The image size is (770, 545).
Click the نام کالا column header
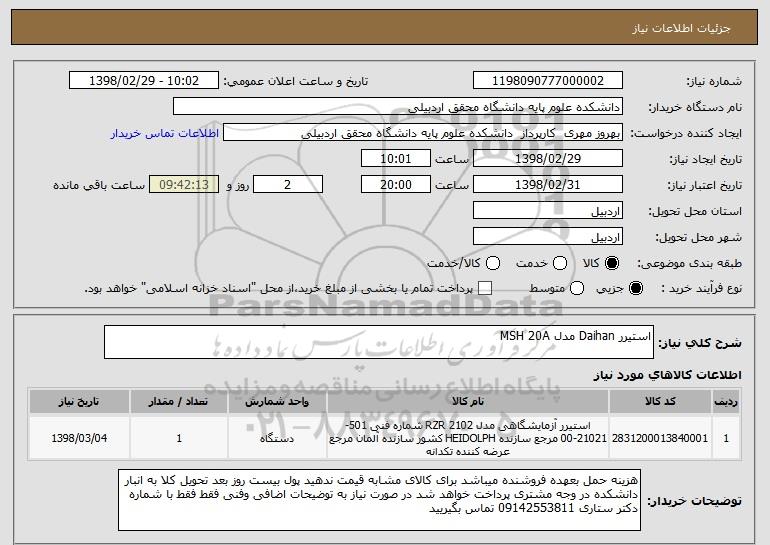(468, 402)
